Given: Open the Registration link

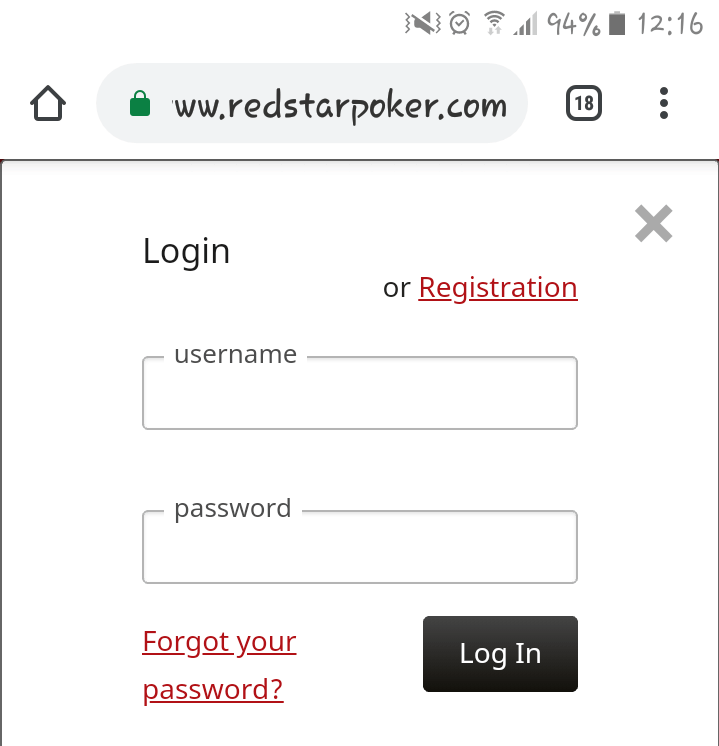Looking at the screenshot, I should pos(498,288).
